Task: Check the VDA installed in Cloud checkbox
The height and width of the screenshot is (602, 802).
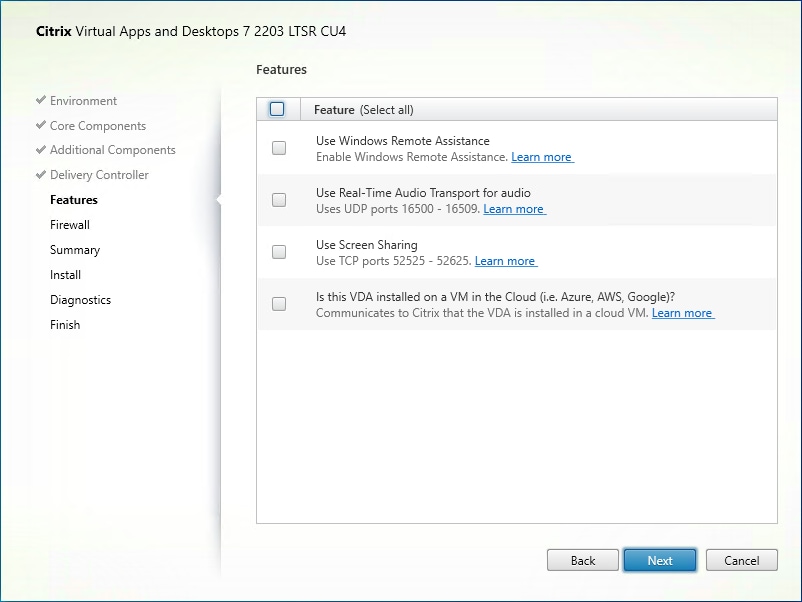Action: click(279, 304)
